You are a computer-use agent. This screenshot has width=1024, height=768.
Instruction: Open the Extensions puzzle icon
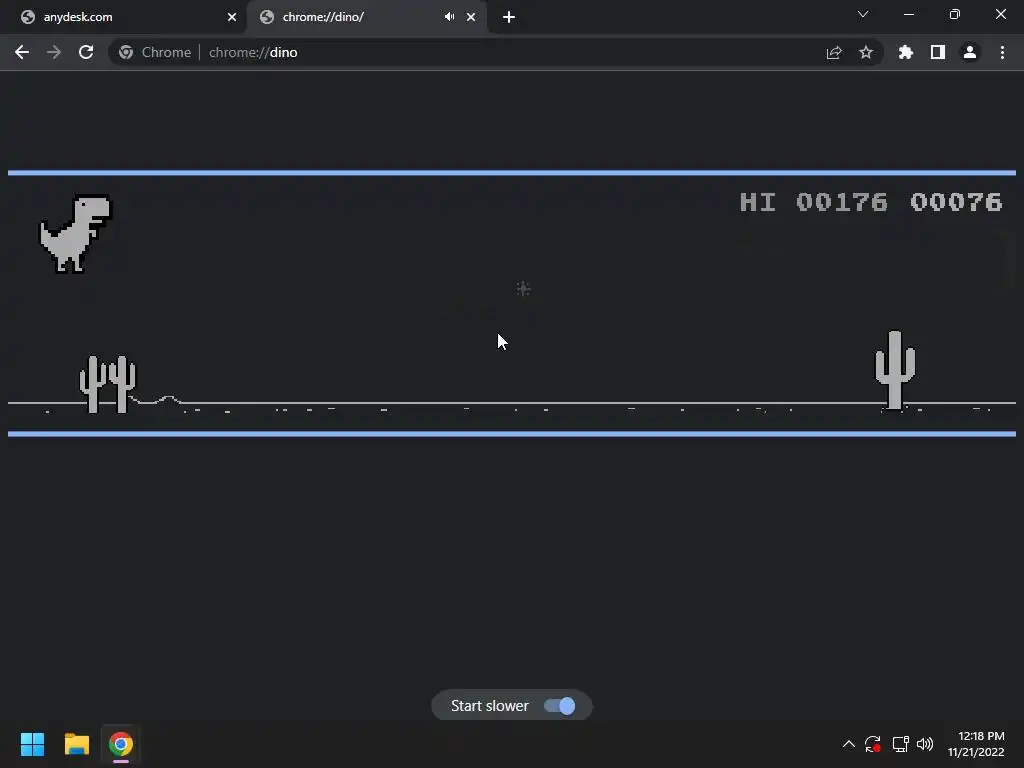click(906, 52)
